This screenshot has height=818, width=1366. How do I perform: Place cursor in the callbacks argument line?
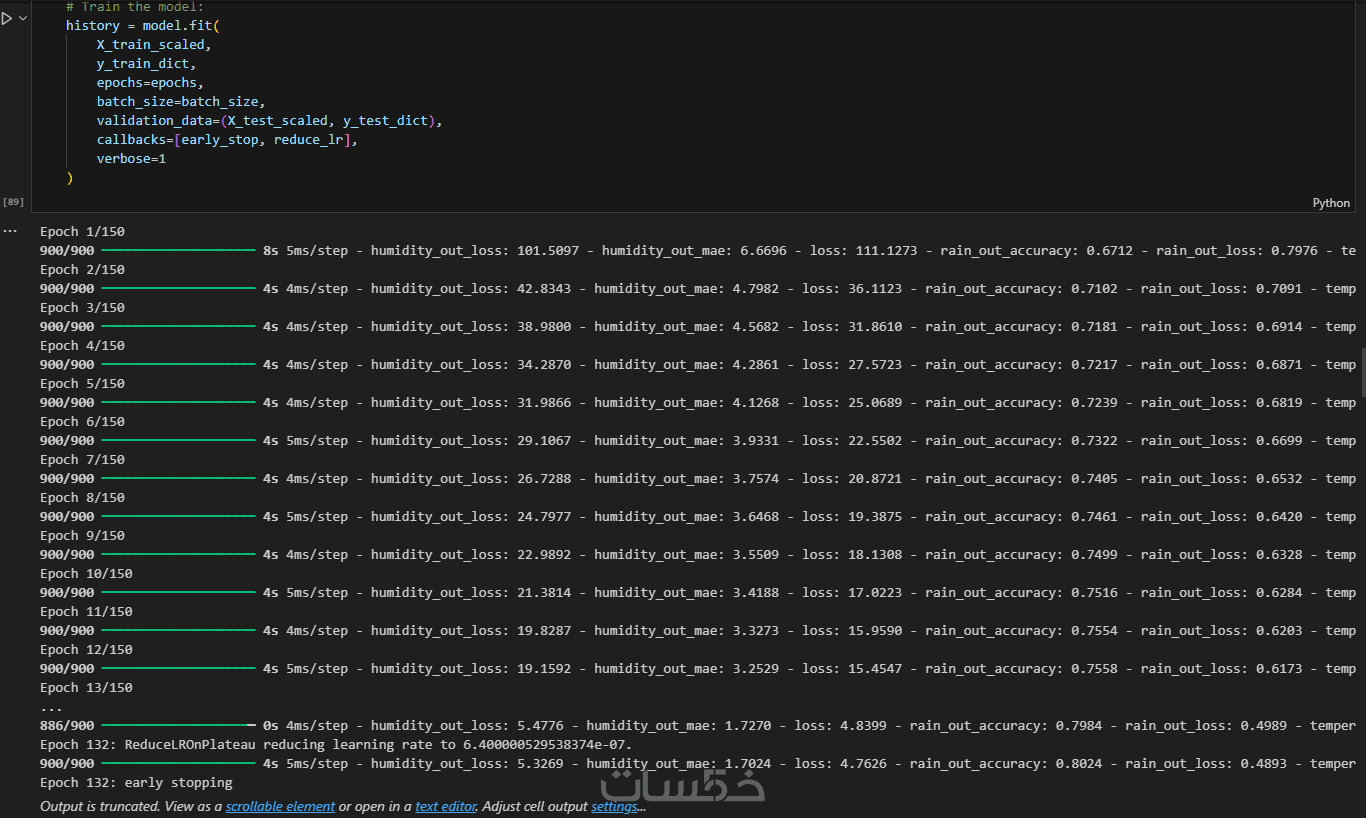226,140
